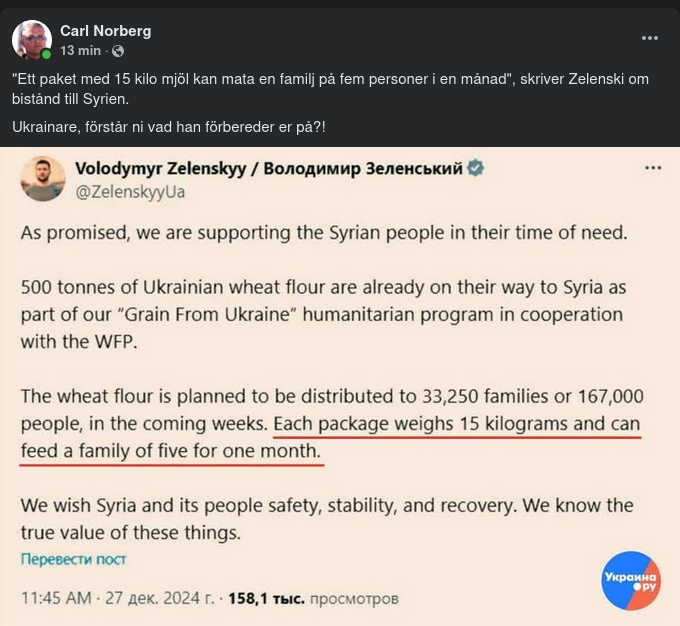Click the blue verified badge beside Зеленський
680x626 pixels.
(x=477, y=169)
